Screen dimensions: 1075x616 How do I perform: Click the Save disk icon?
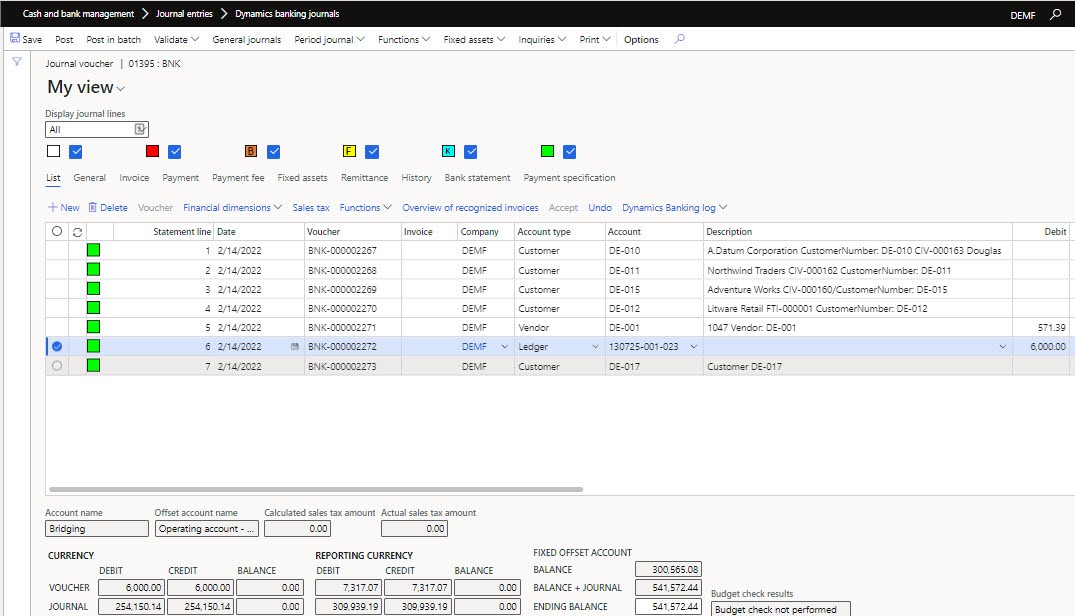click(x=15, y=40)
